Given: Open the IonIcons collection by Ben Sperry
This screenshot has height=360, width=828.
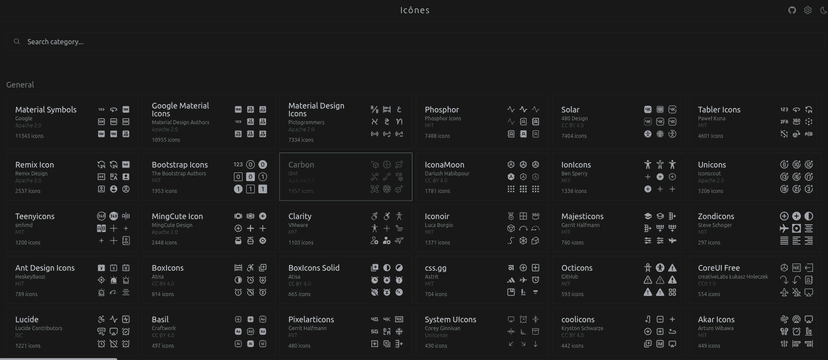Looking at the screenshot, I should point(618,177).
